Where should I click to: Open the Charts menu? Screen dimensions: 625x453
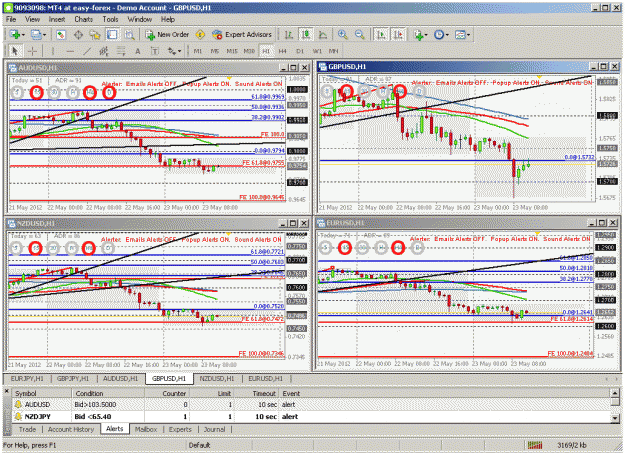pos(83,19)
